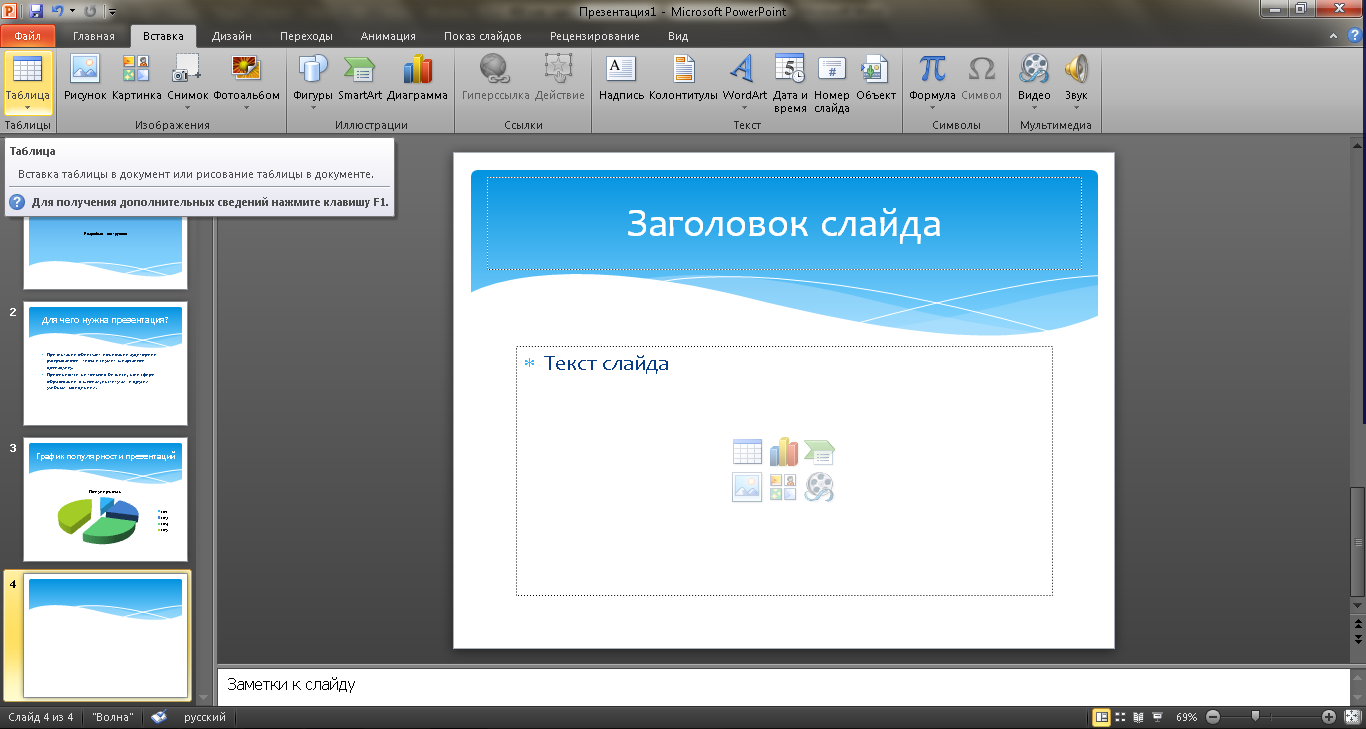Open the Звук (Audio) dropdown menu
The width and height of the screenshot is (1366, 729).
(1076, 108)
